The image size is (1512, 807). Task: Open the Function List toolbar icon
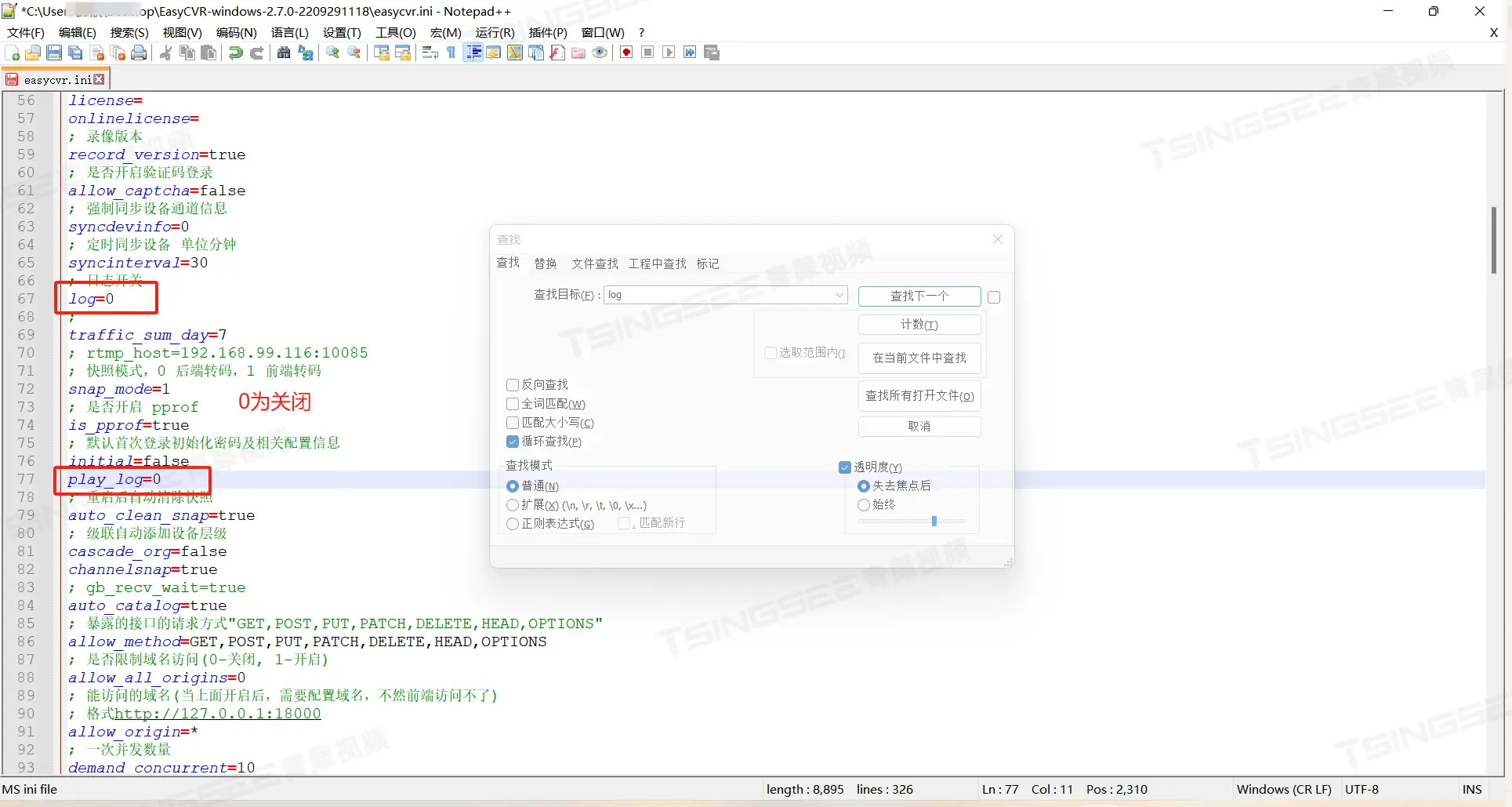click(557, 53)
